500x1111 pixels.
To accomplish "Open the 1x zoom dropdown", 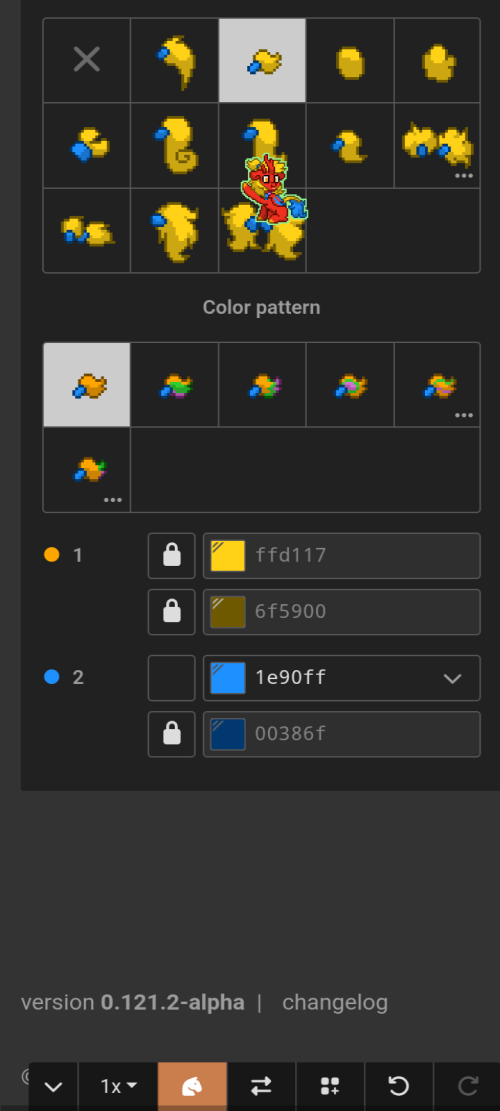I will point(118,1086).
